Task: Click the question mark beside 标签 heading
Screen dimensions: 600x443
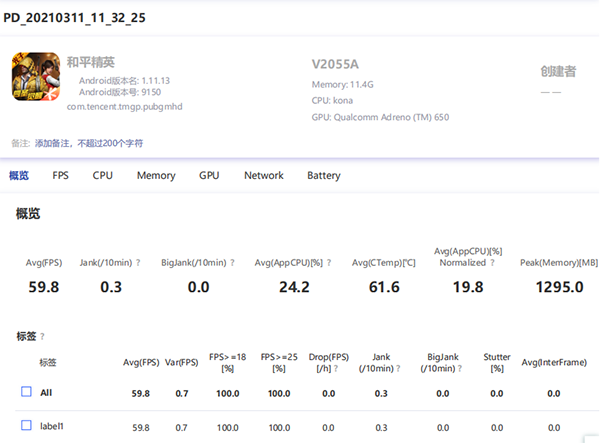Action: pyautogui.click(x=42, y=337)
